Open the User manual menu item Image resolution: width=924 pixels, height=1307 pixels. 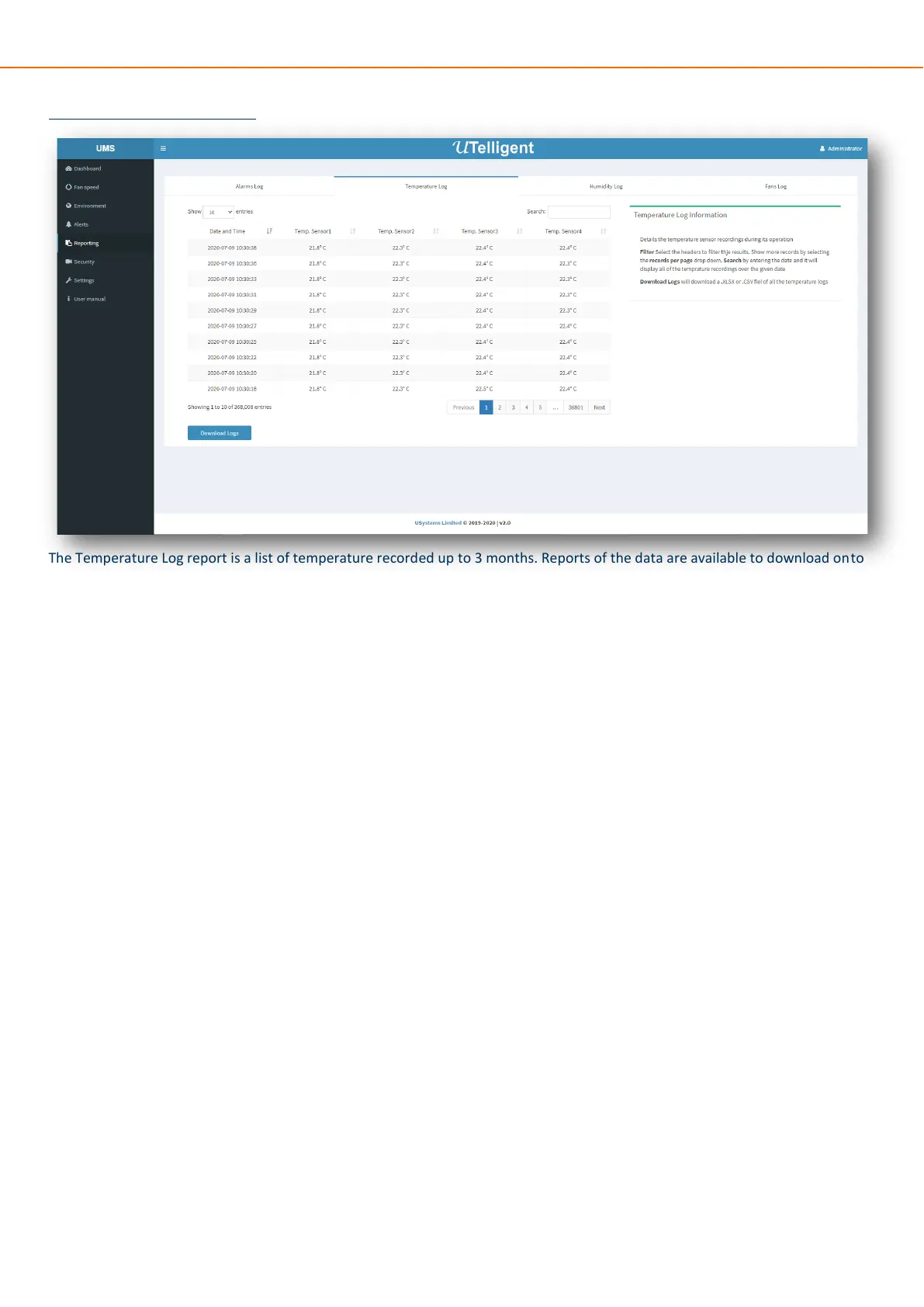coord(106,299)
